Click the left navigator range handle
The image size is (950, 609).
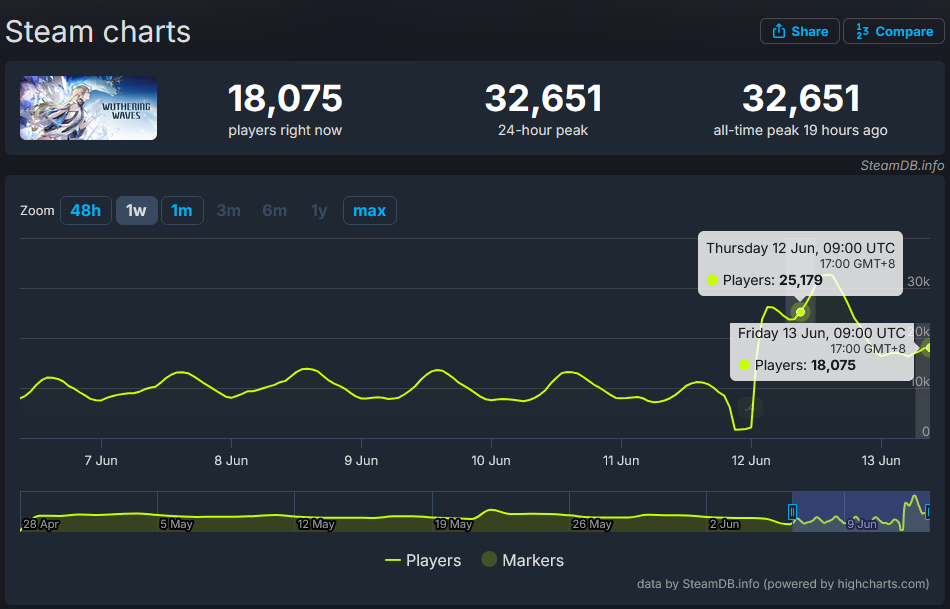coord(792,512)
